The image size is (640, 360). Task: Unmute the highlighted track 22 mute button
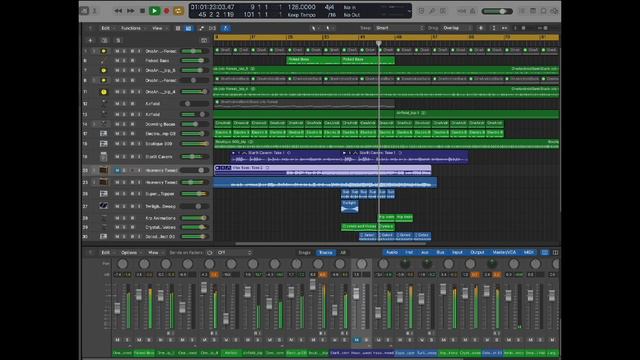pos(117,170)
